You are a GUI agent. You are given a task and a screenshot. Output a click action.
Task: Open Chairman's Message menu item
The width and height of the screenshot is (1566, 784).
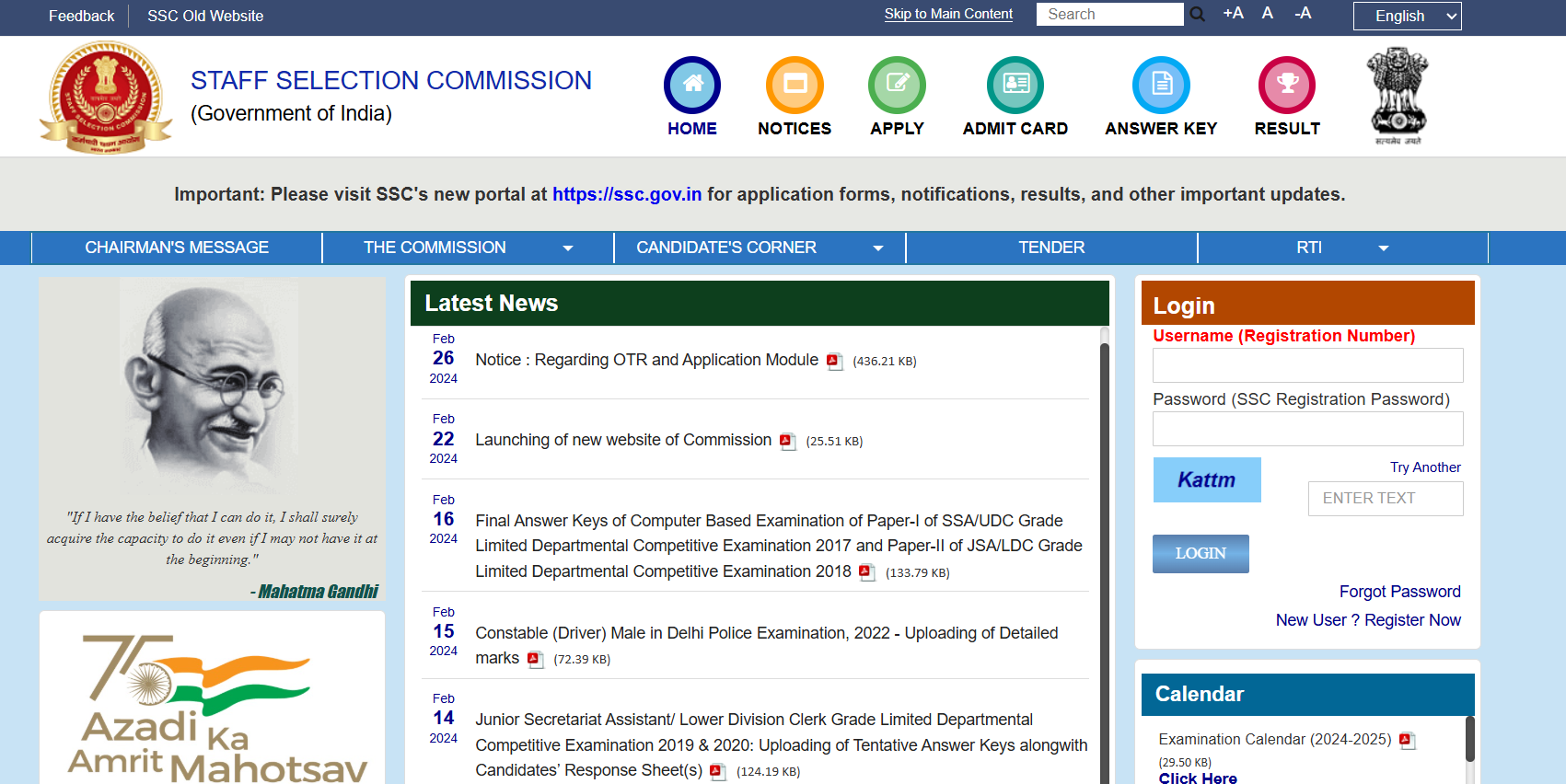(x=177, y=248)
